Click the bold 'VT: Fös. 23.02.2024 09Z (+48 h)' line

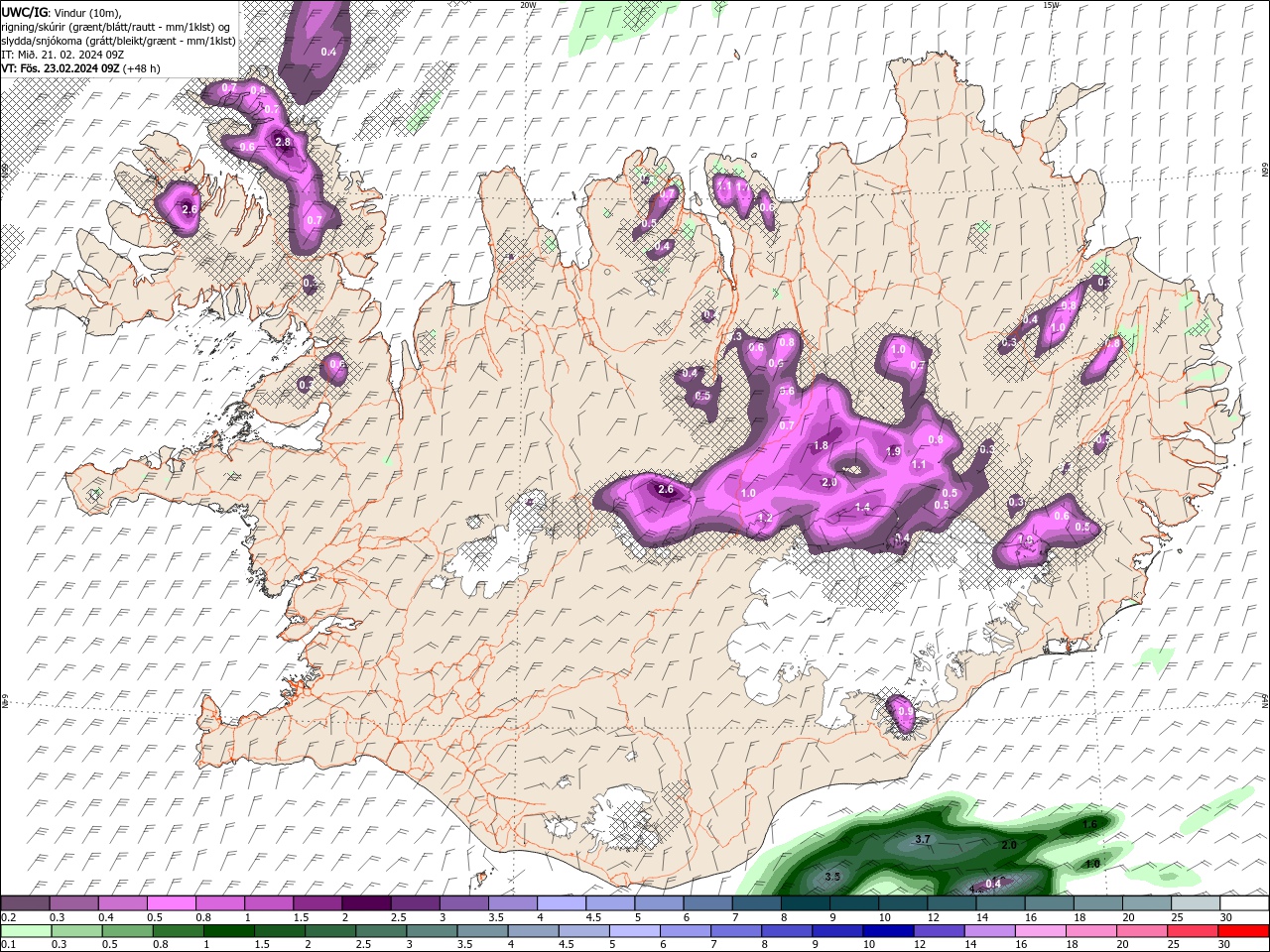[80, 68]
